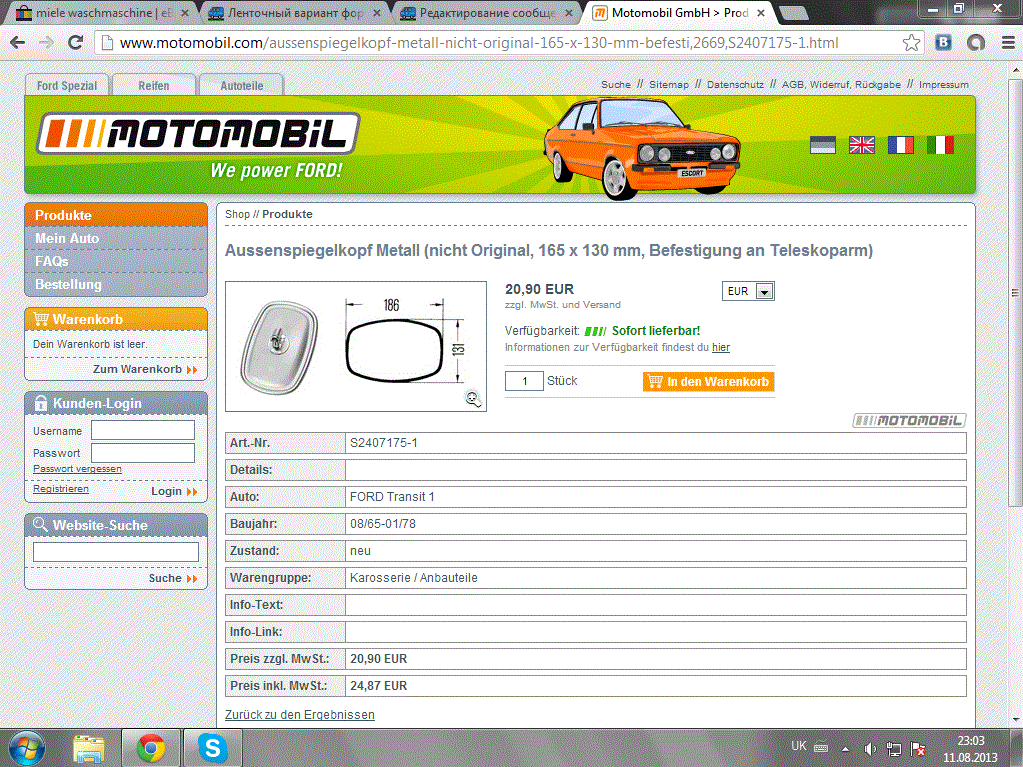Open the Sitemap top link
This screenshot has height=767, width=1023.
[x=669, y=84]
